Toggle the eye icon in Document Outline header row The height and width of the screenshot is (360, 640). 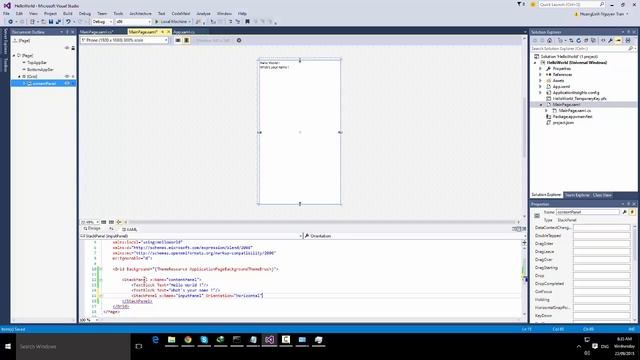pos(67,48)
